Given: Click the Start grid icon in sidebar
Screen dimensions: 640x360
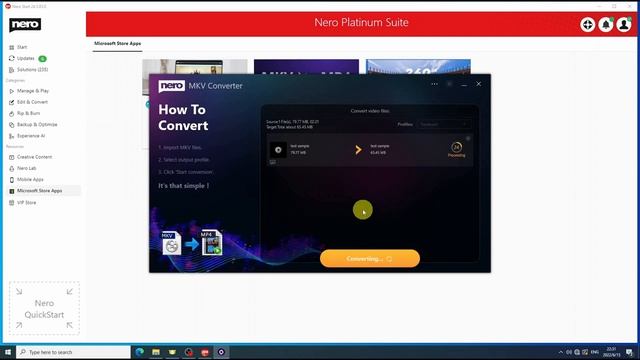Looking at the screenshot, I should point(11,47).
